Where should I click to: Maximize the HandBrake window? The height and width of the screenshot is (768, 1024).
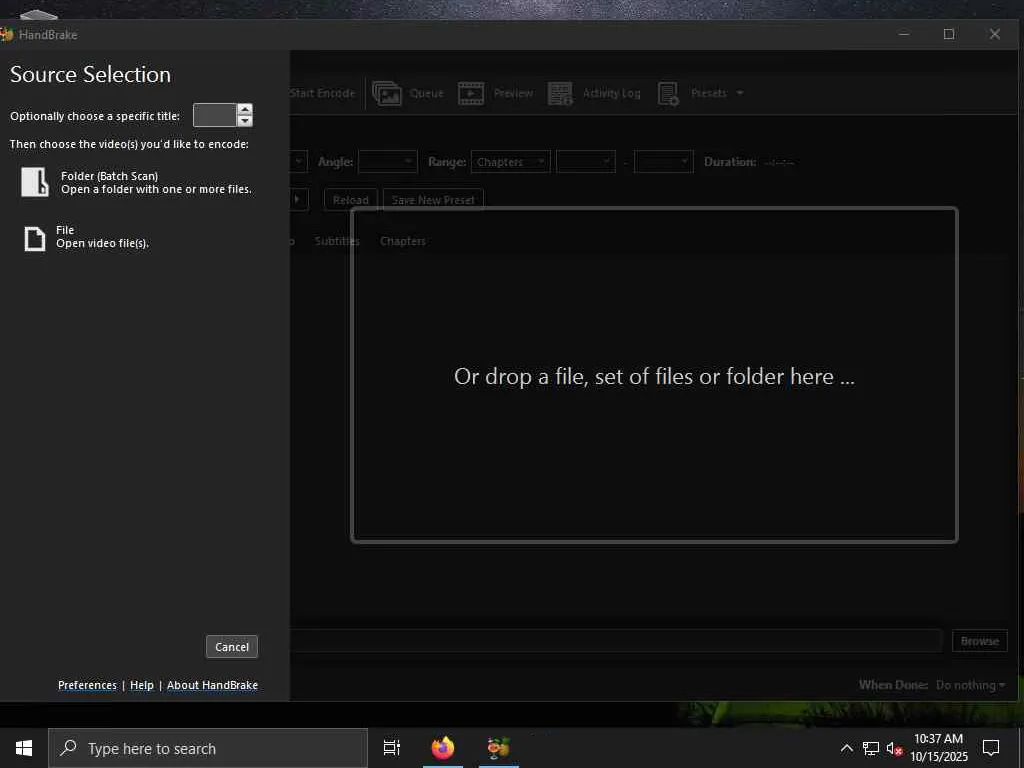949,35
